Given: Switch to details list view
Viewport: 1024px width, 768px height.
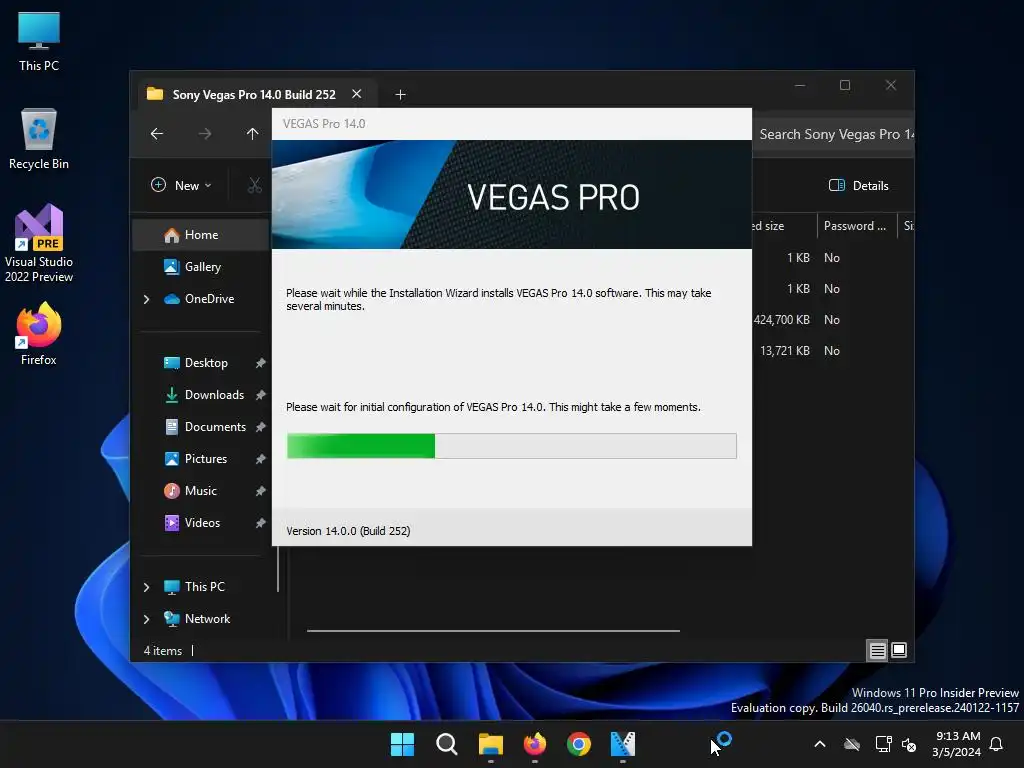Looking at the screenshot, I should tap(877, 650).
